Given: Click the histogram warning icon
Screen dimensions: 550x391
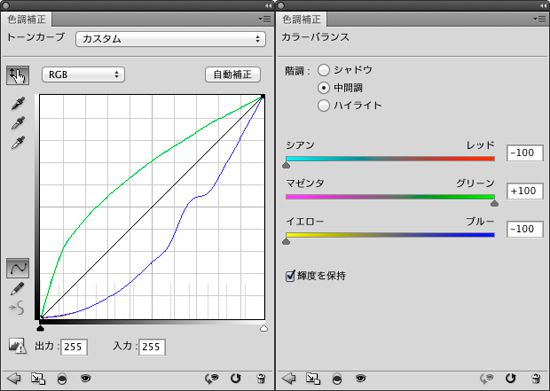Looking at the screenshot, I should point(17,346).
